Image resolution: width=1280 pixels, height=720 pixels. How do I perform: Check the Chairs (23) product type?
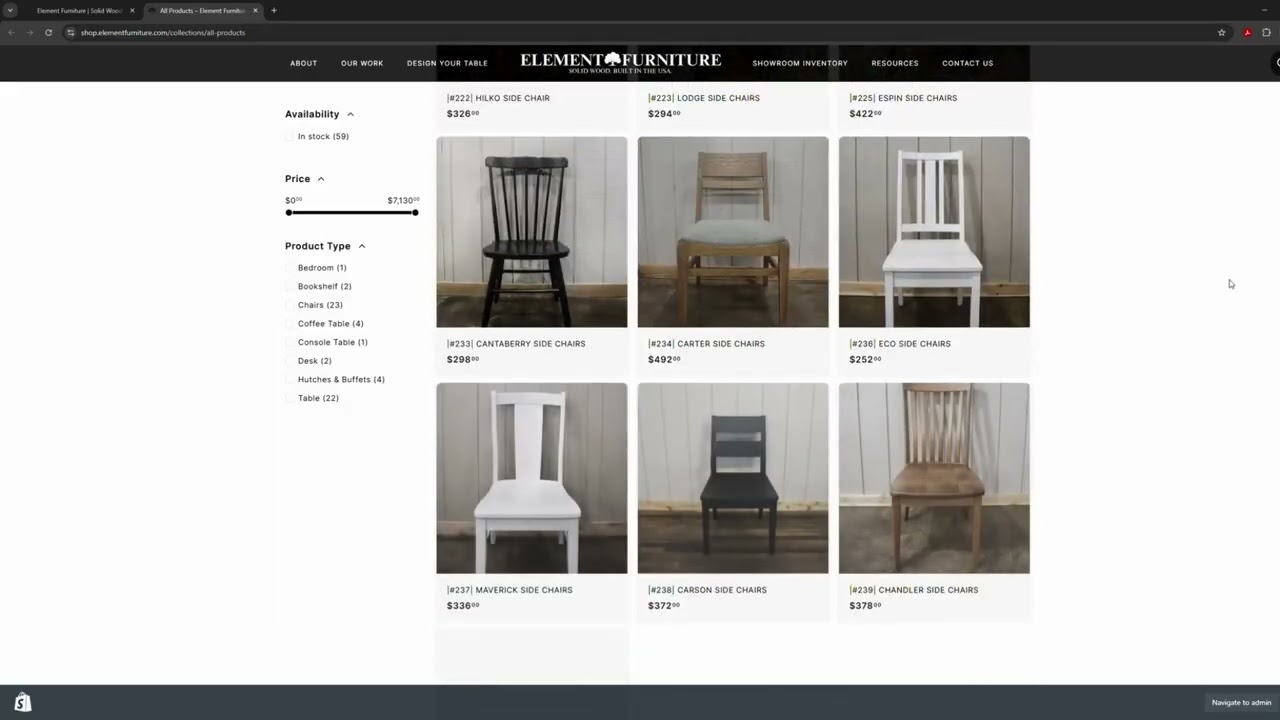pyautogui.click(x=290, y=305)
